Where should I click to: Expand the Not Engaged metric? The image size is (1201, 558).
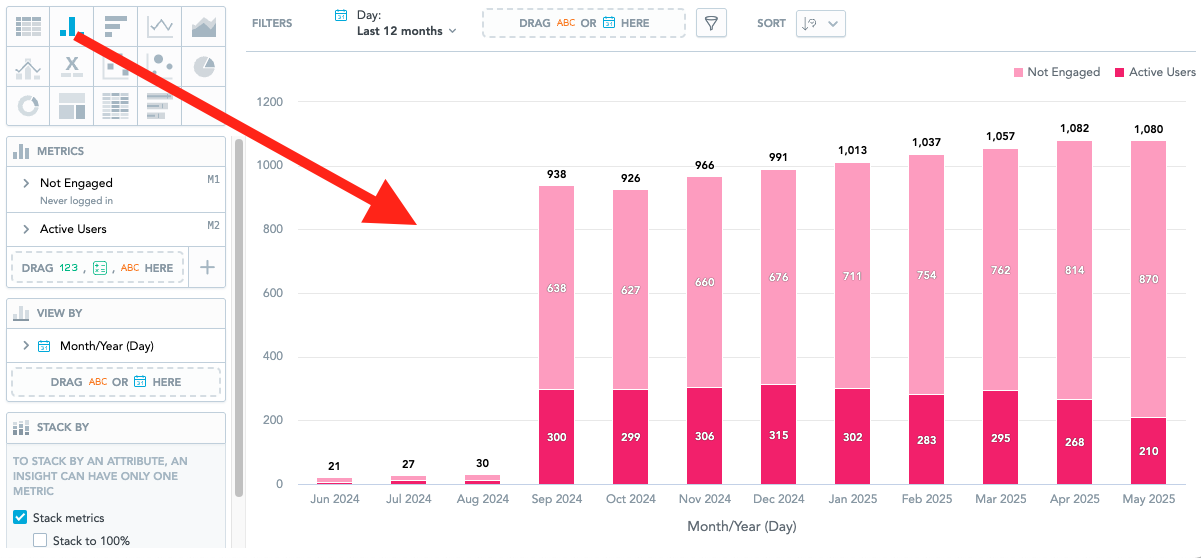[26, 184]
